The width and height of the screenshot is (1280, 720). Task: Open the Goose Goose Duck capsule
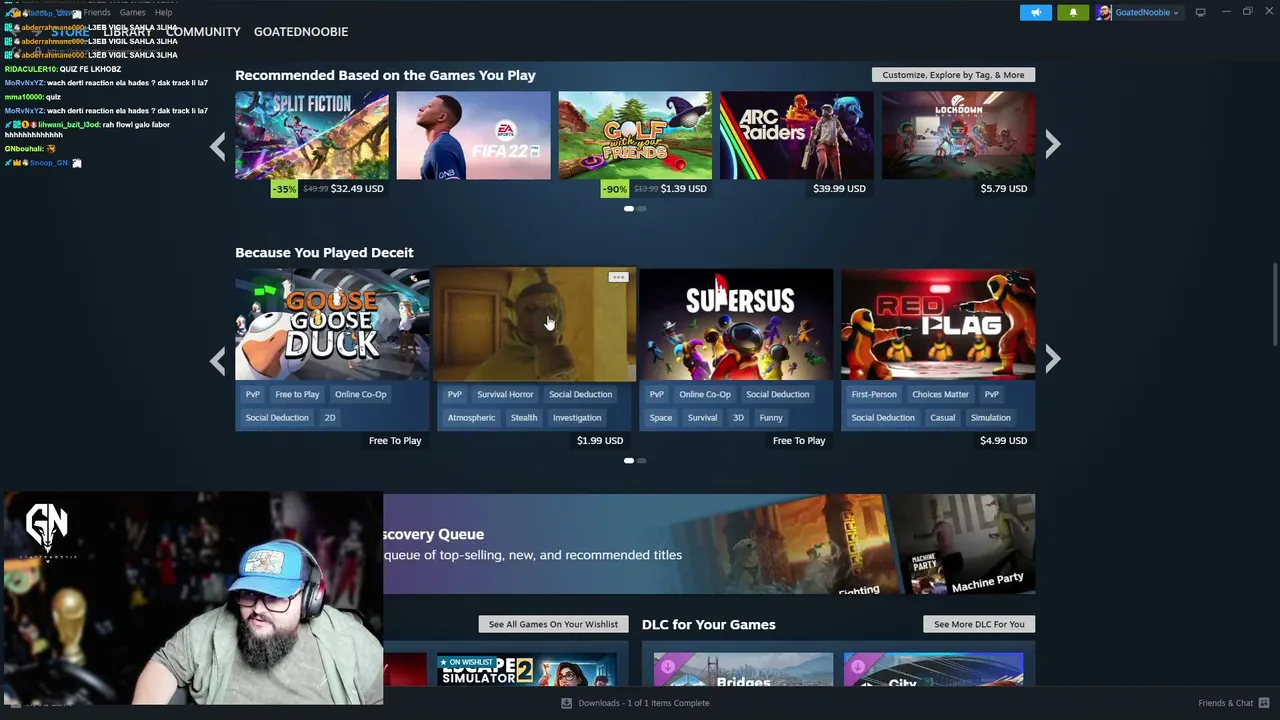coord(332,324)
